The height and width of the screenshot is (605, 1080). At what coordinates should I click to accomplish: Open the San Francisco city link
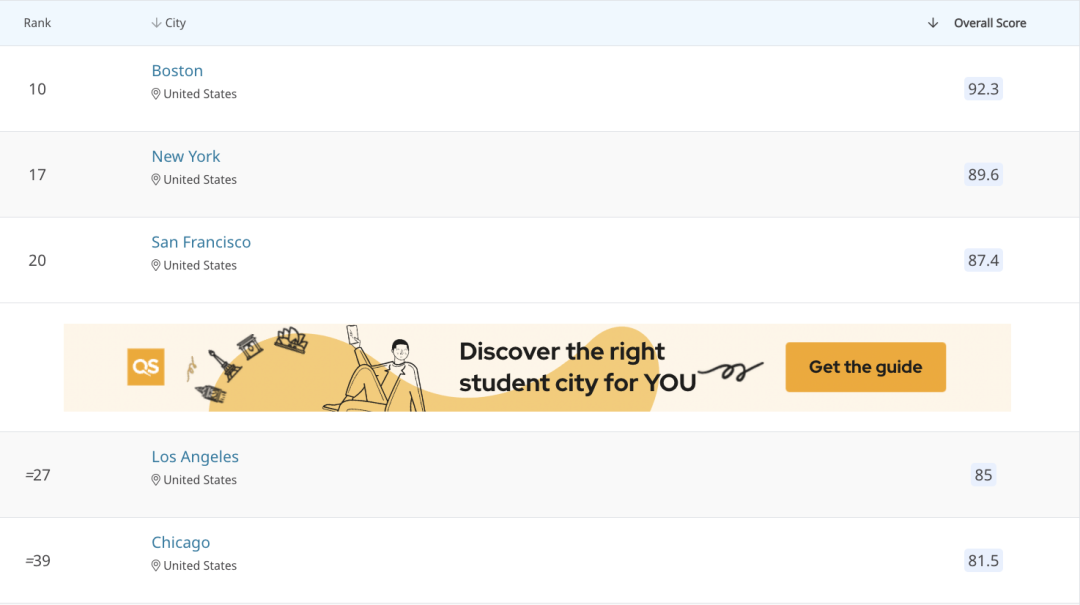(x=201, y=242)
